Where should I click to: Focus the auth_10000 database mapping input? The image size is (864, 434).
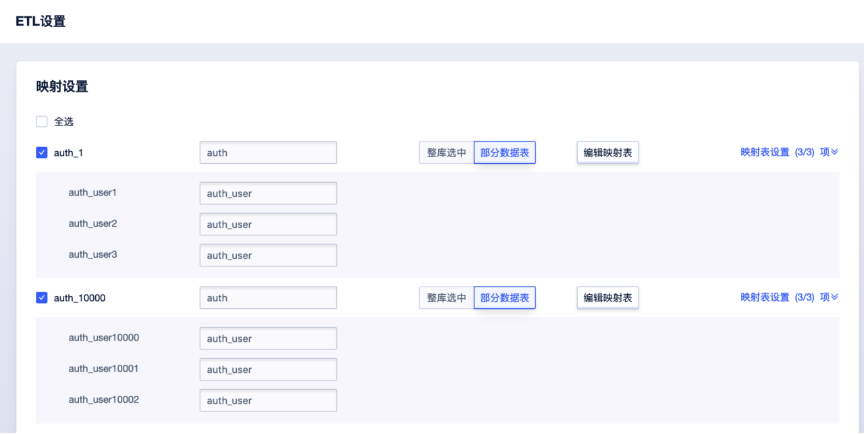coord(268,298)
